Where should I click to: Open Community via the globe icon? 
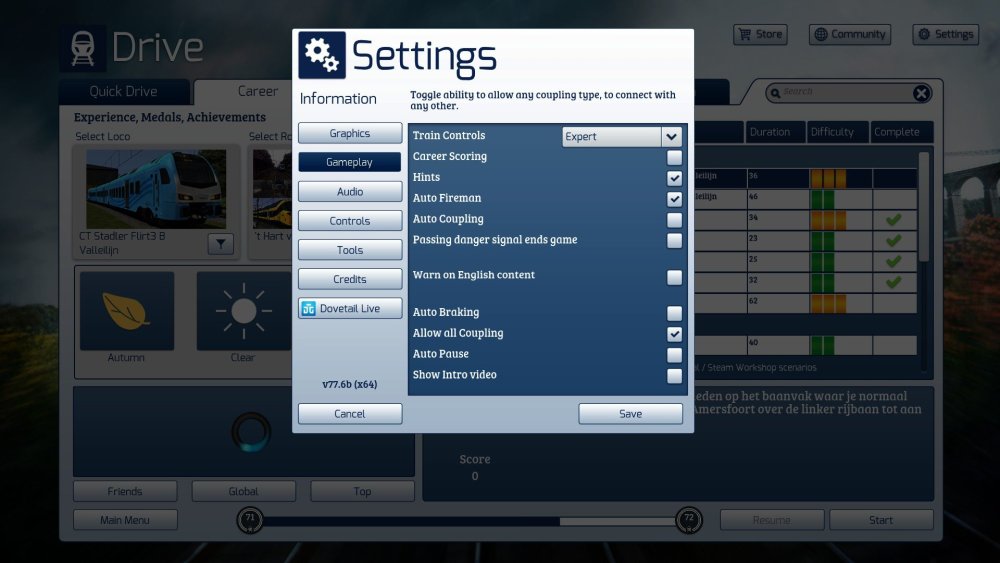tap(821, 34)
